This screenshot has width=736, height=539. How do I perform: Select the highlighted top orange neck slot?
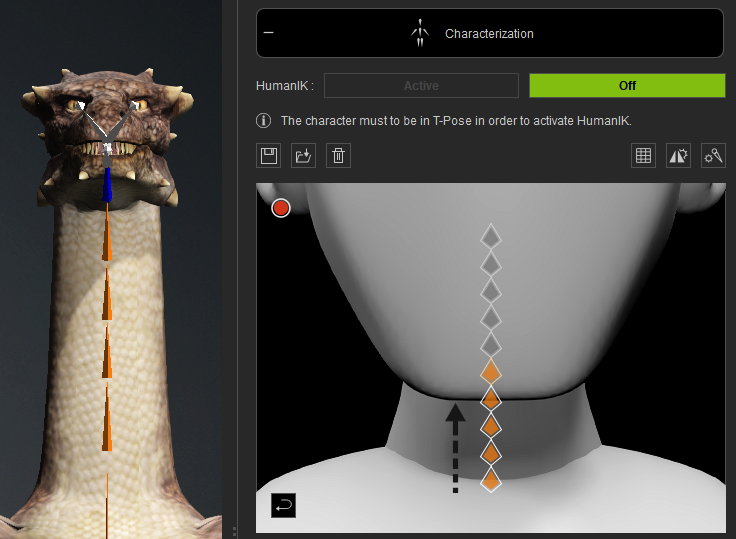pos(491,373)
